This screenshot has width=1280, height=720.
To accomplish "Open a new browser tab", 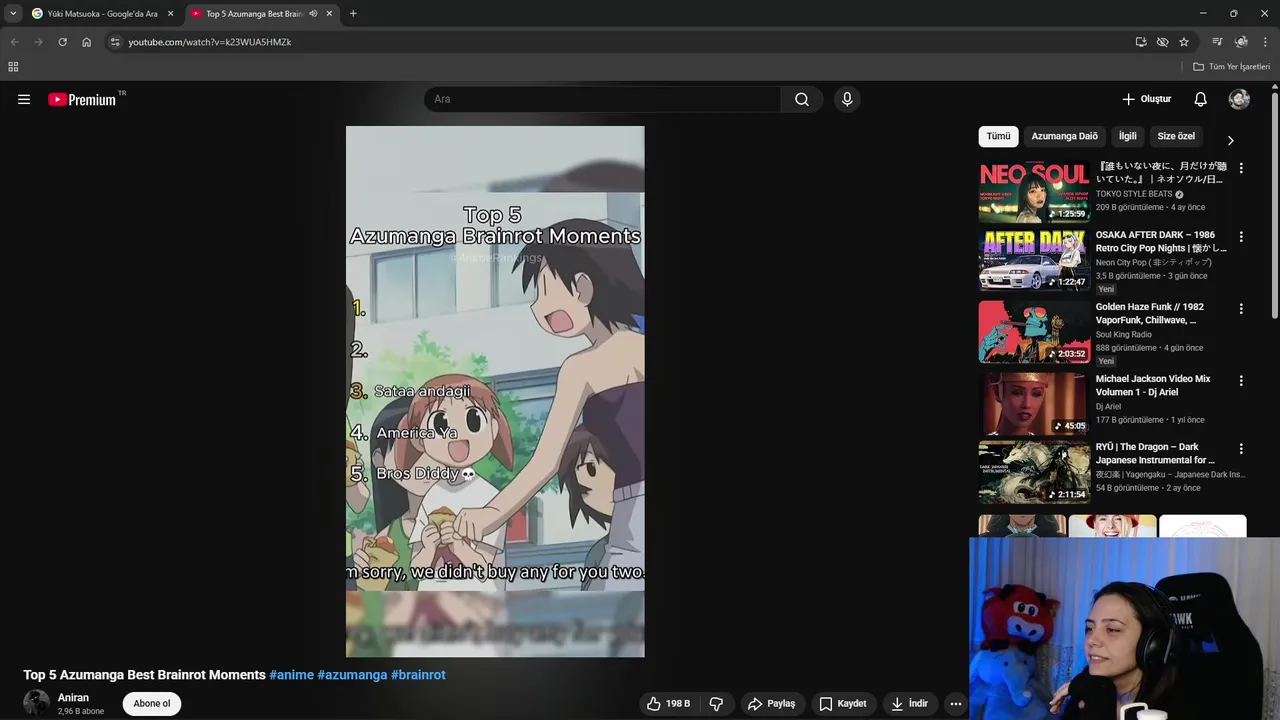I will (353, 14).
